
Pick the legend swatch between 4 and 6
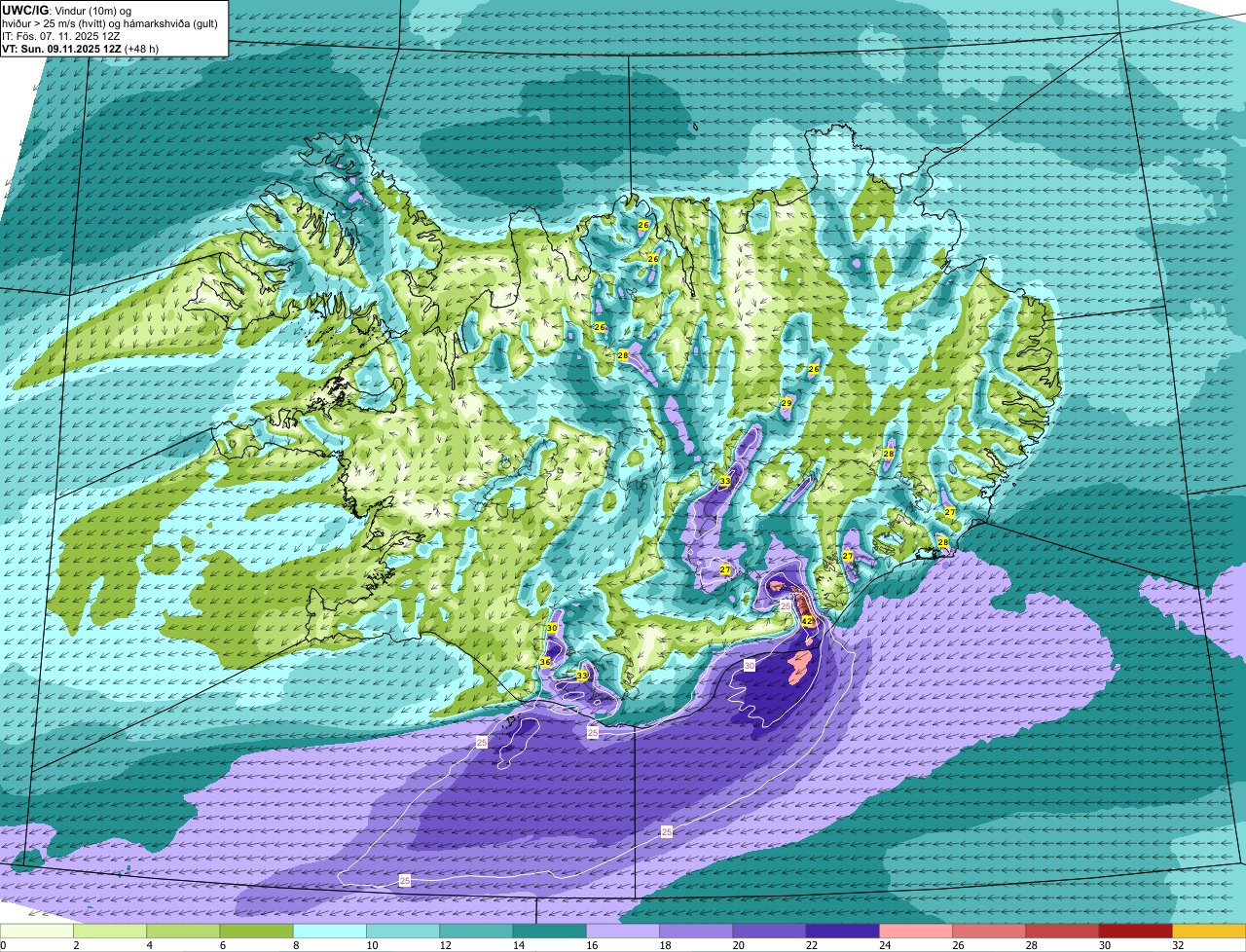(183, 931)
